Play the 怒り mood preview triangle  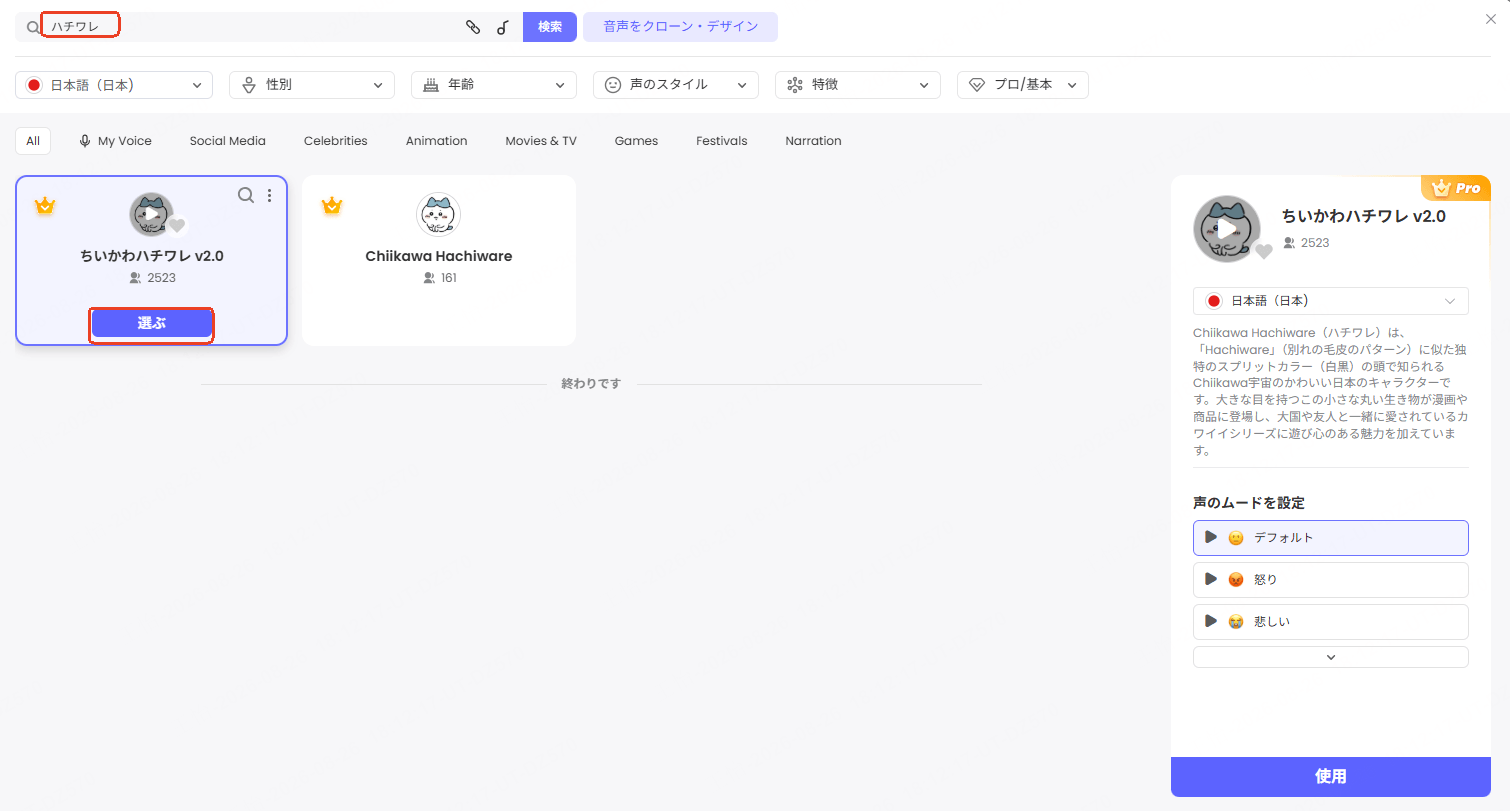pyautogui.click(x=1210, y=579)
